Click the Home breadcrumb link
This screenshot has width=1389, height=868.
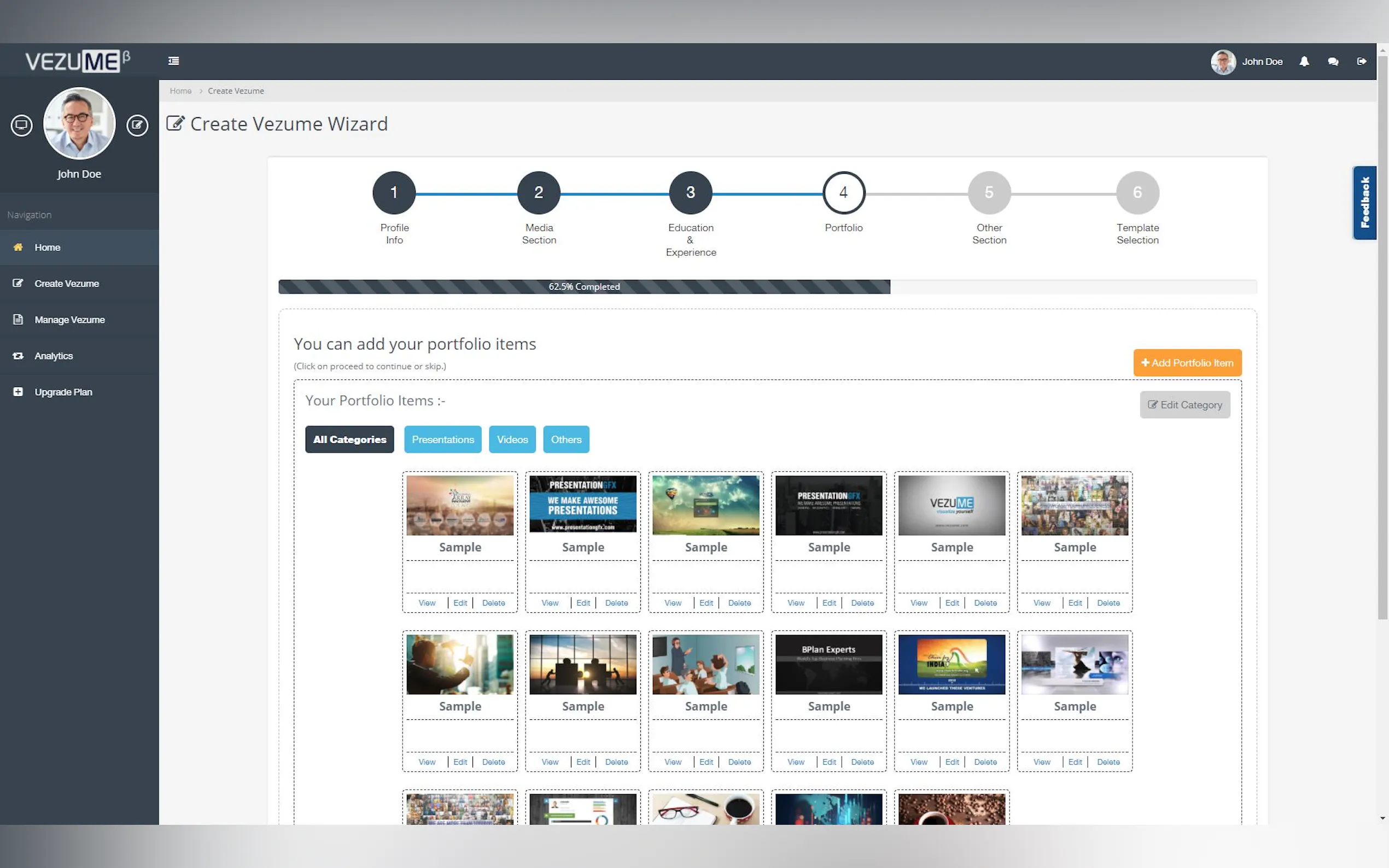point(180,91)
